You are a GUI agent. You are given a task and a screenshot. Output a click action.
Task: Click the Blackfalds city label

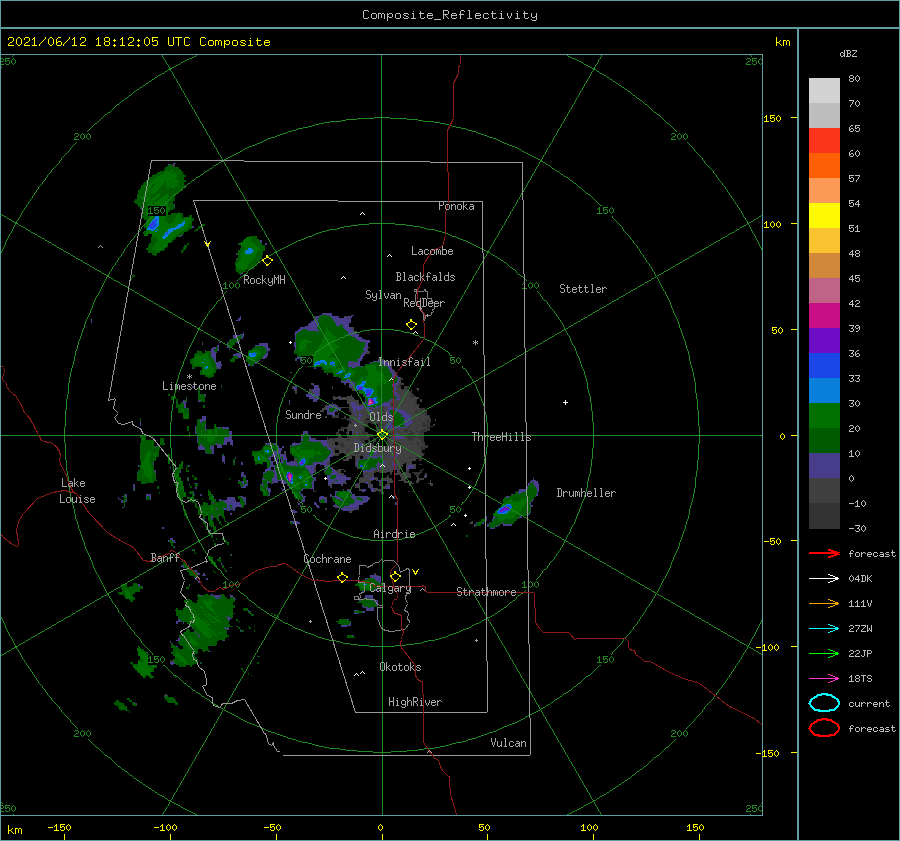pyautogui.click(x=425, y=277)
